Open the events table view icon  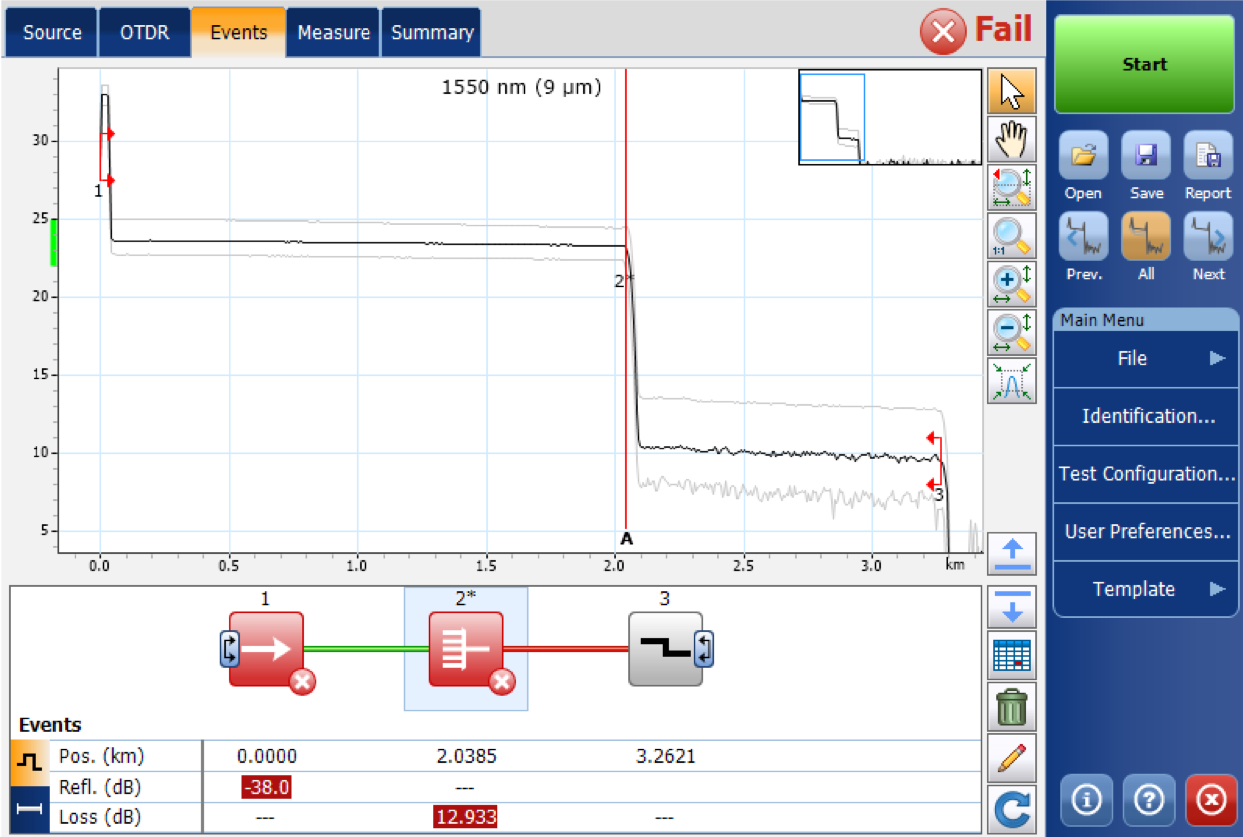(1011, 655)
